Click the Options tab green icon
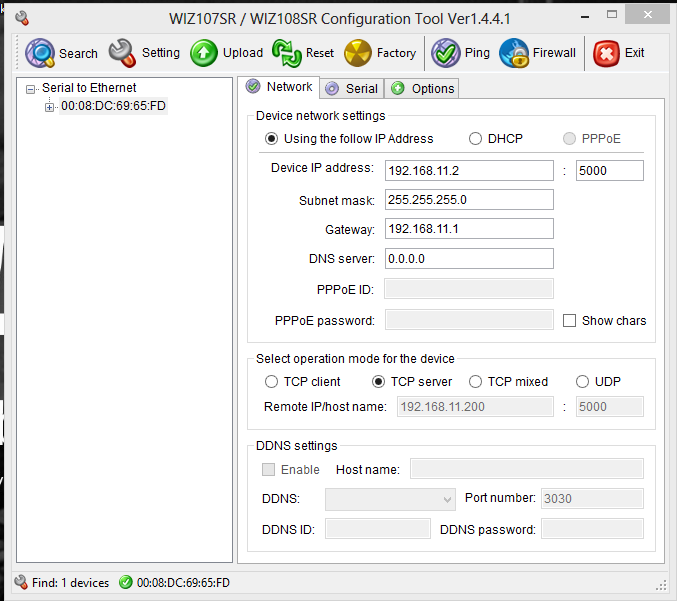Screen dimensions: 677x601 [x=398, y=88]
